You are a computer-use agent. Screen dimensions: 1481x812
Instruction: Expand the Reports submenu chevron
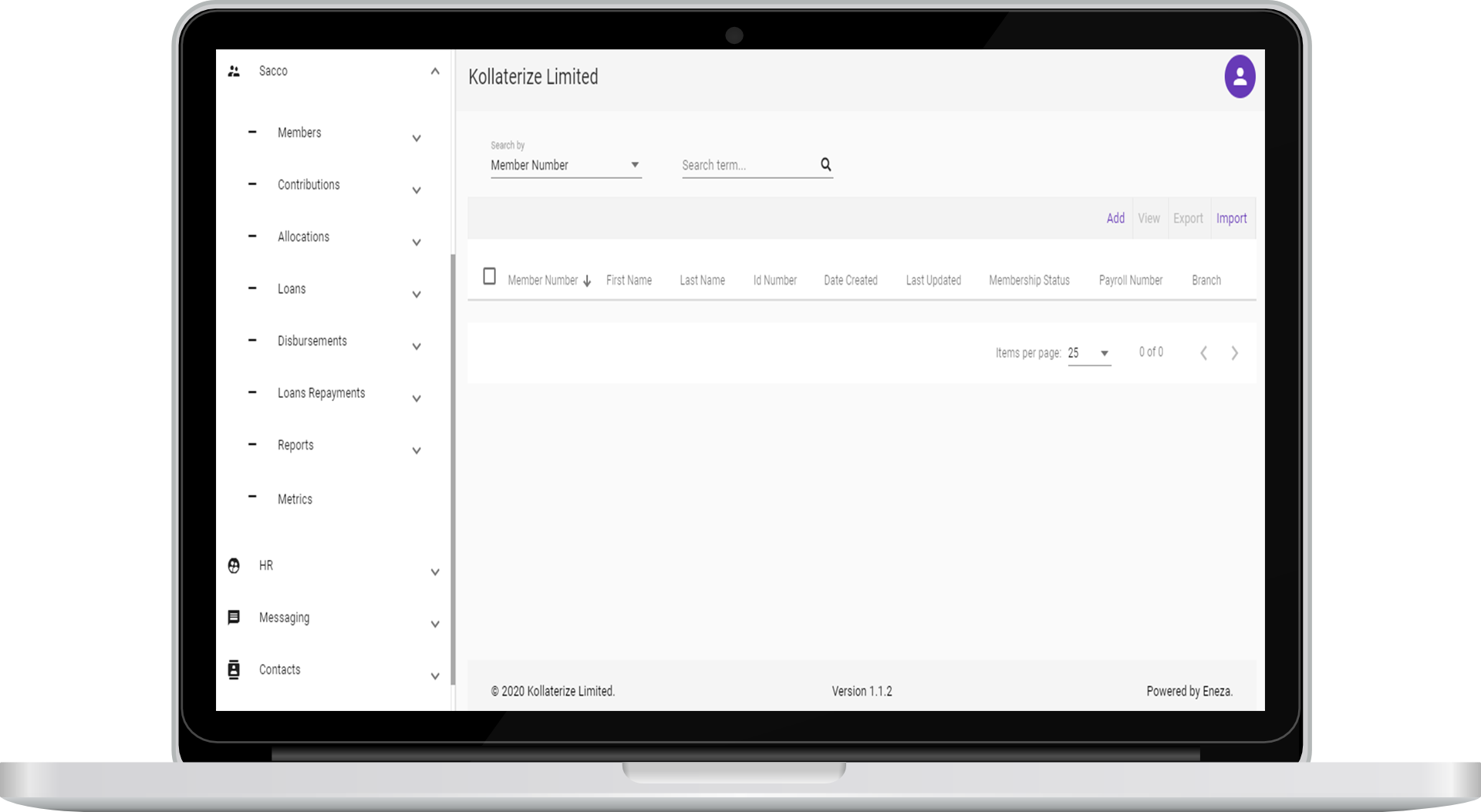[417, 451]
